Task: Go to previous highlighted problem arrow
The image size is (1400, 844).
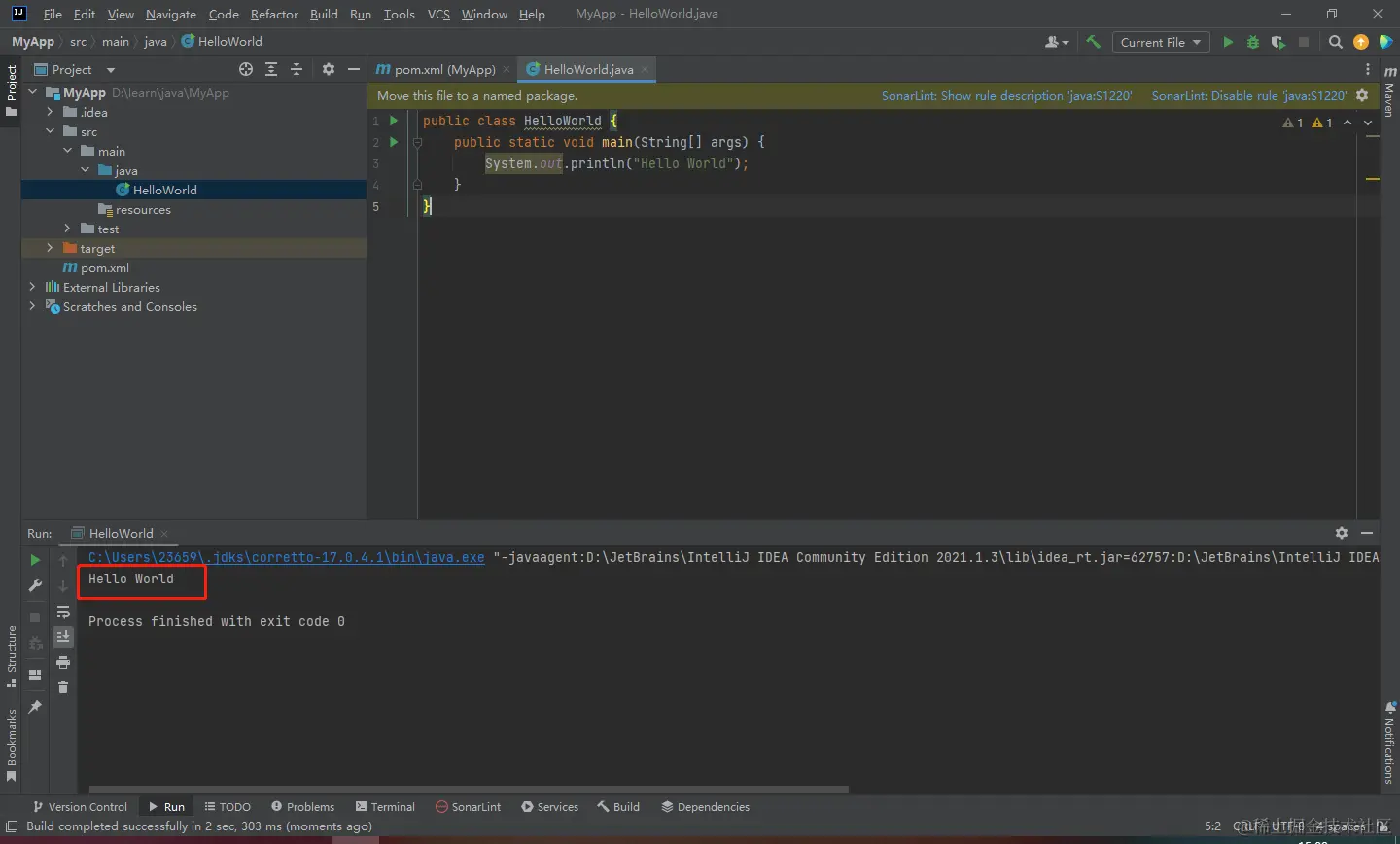Action: tap(1347, 123)
